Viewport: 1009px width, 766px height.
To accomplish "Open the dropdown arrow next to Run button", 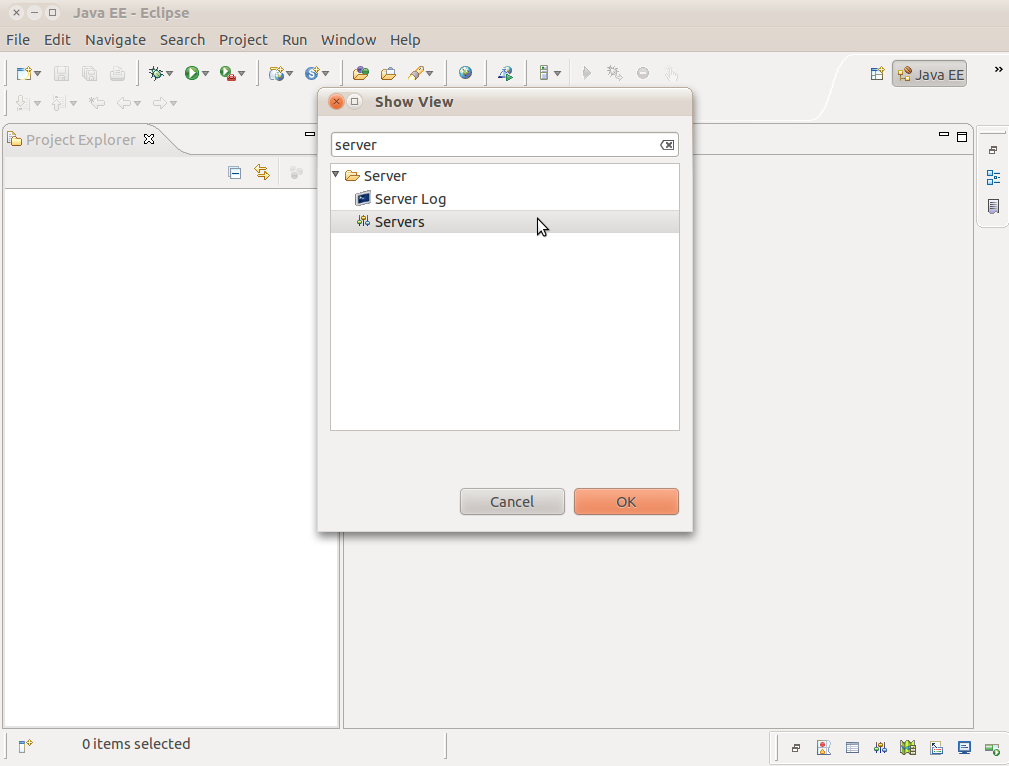I will 206,74.
